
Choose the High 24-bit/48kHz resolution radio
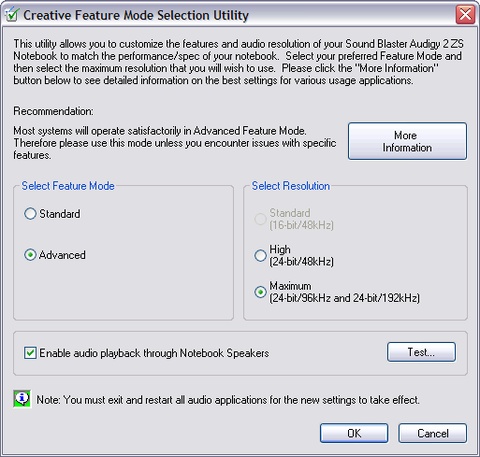(260, 255)
